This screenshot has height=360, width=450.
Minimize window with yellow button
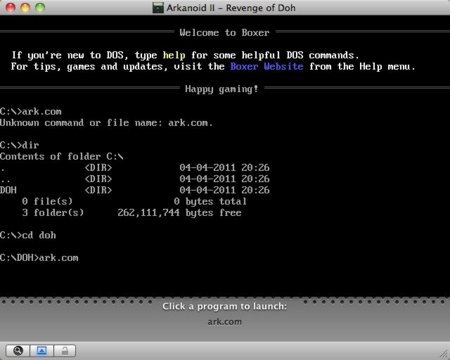point(25,8)
